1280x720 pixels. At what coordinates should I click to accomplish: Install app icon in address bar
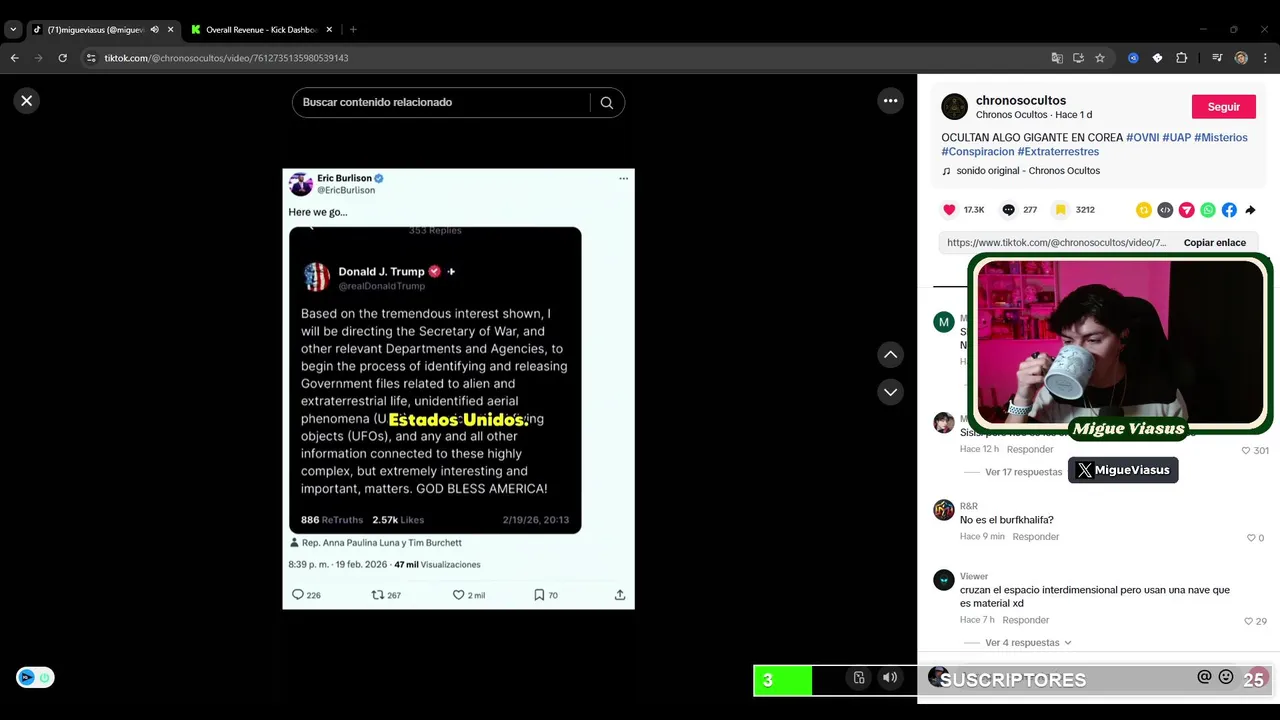pyautogui.click(x=1078, y=58)
